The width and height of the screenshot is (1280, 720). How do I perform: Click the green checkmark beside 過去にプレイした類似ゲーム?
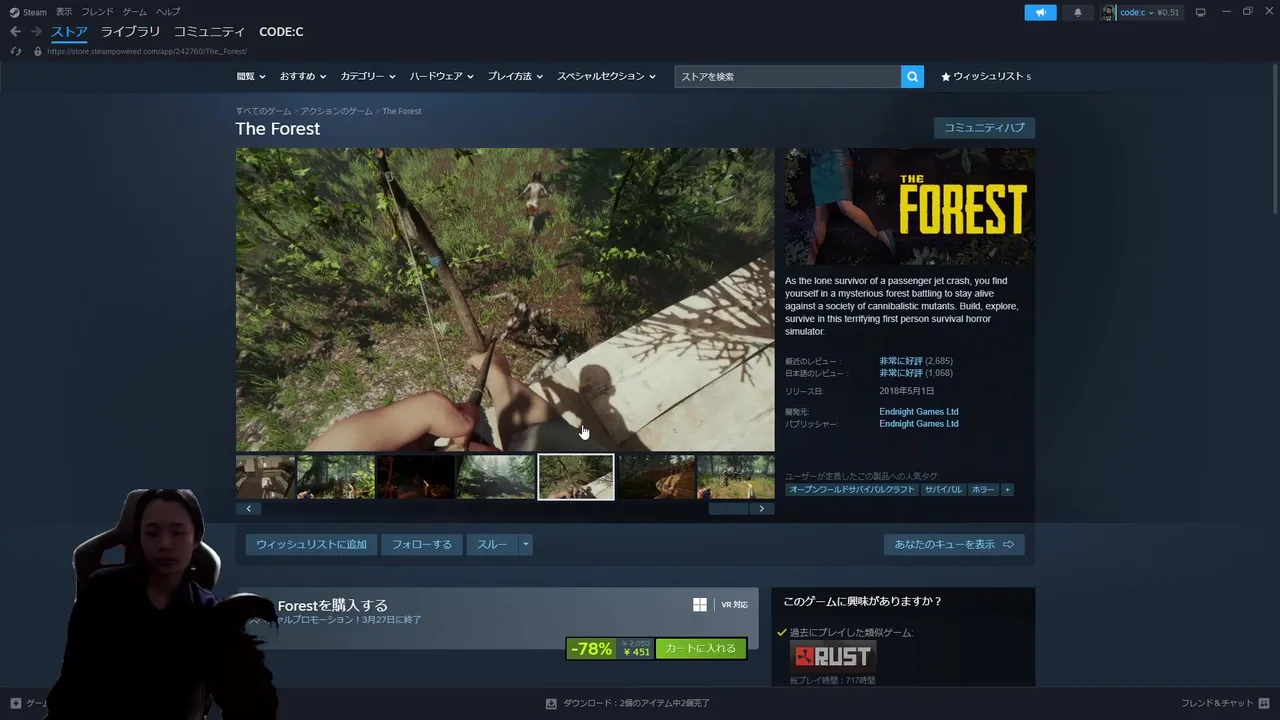(782, 632)
